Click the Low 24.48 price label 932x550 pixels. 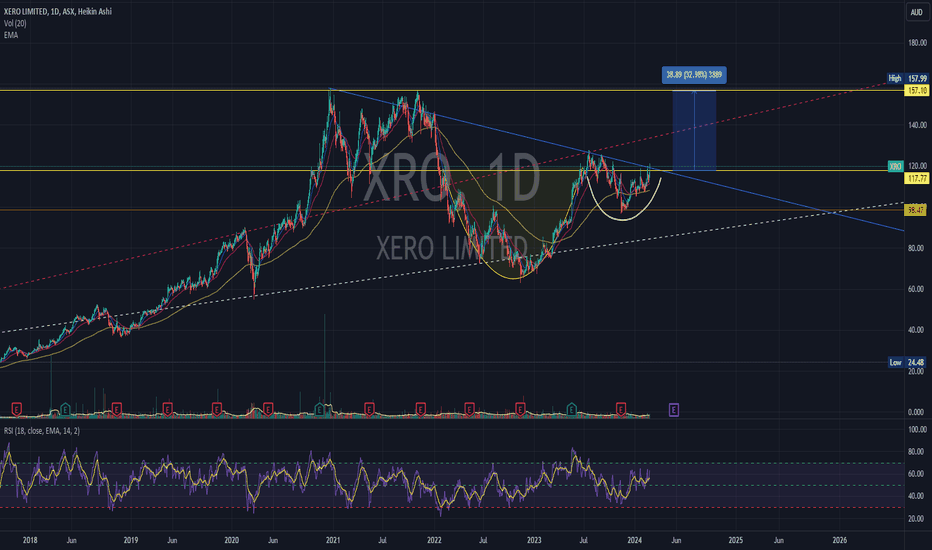[x=908, y=362]
